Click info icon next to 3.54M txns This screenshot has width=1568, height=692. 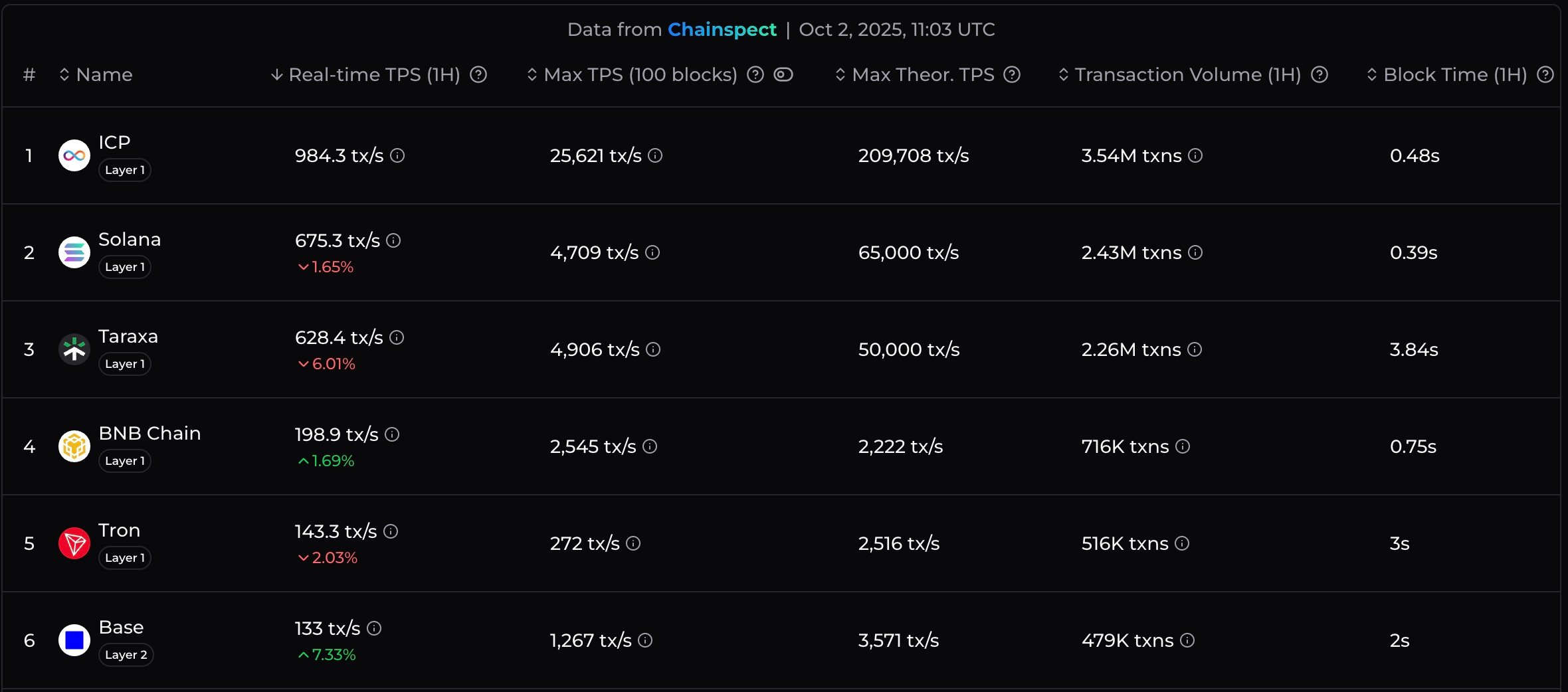coord(1195,155)
